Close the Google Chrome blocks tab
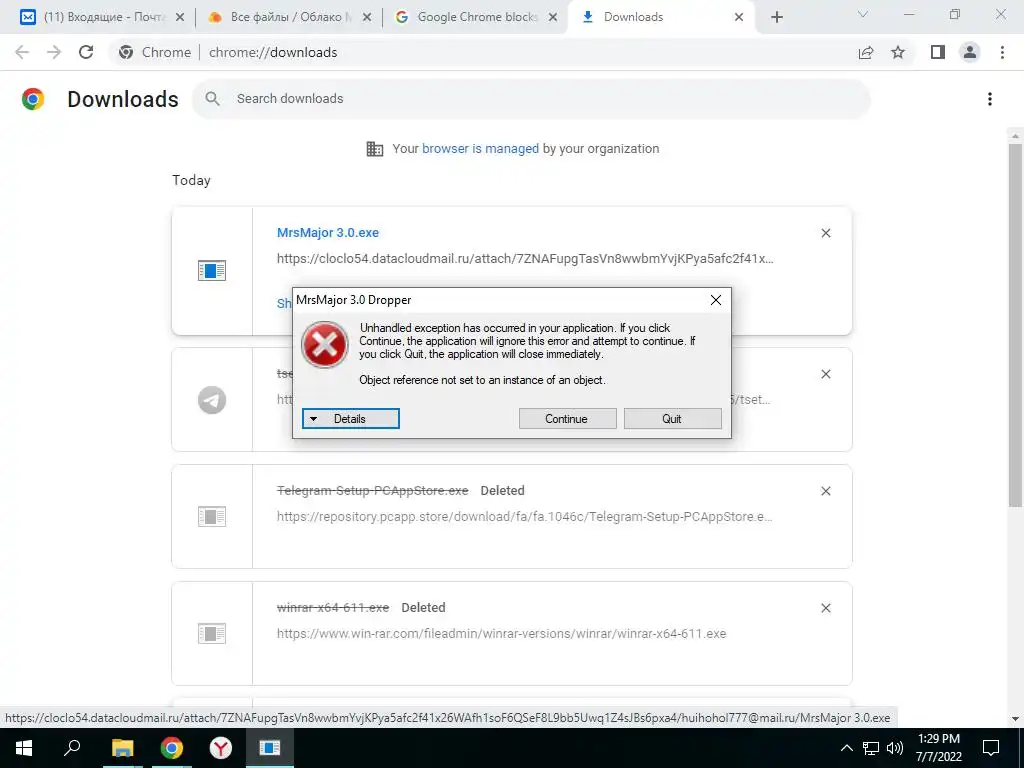The width and height of the screenshot is (1024, 768). tap(553, 17)
